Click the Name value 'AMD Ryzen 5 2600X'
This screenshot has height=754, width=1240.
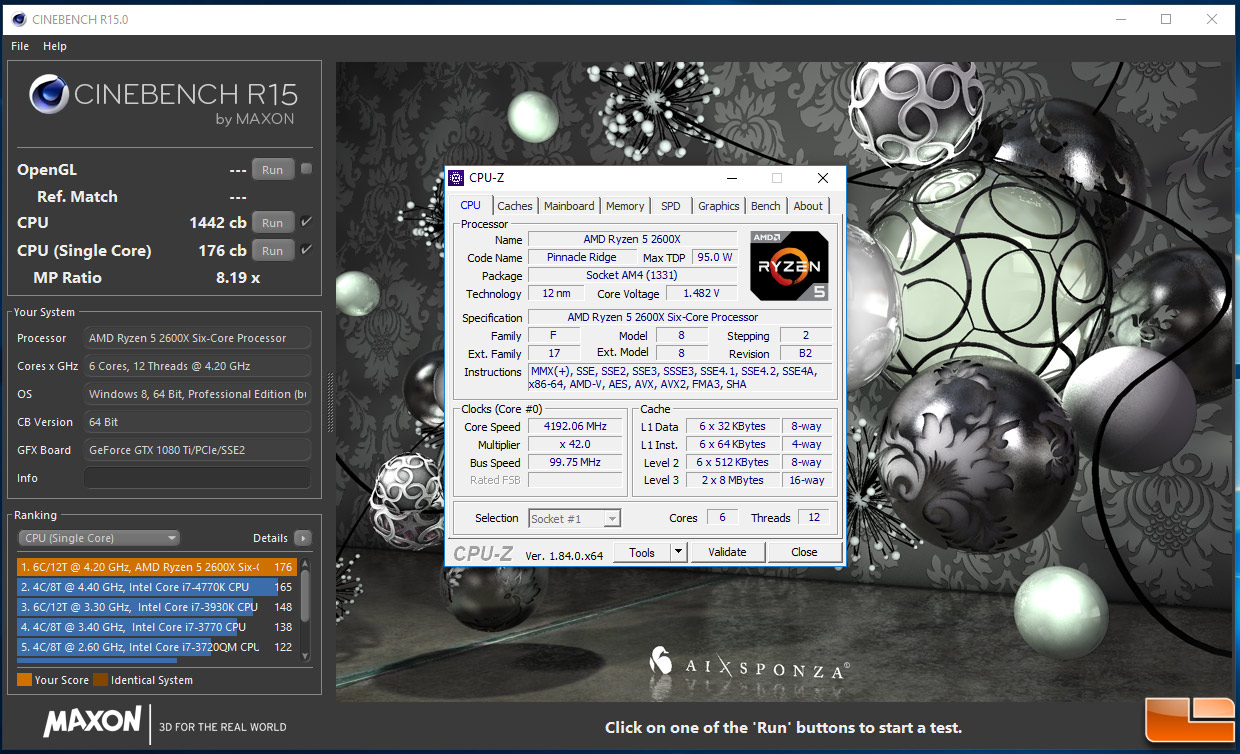pos(635,240)
